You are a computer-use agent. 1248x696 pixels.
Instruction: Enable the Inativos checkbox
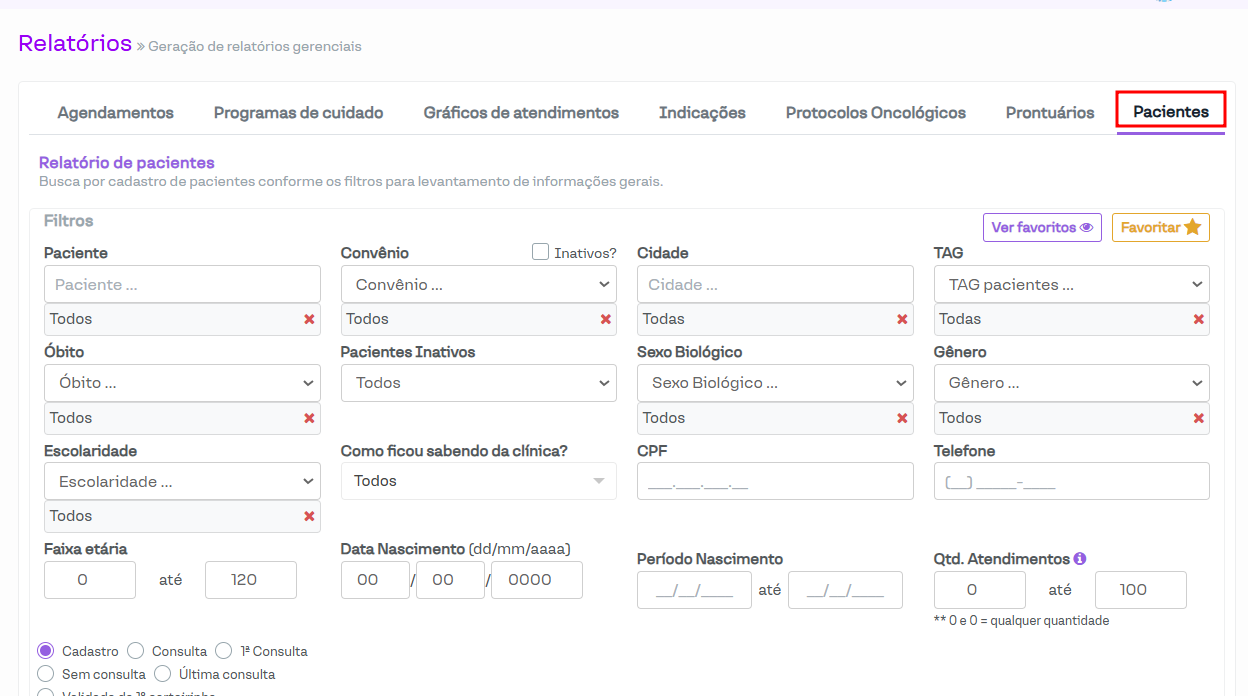pyautogui.click(x=541, y=252)
